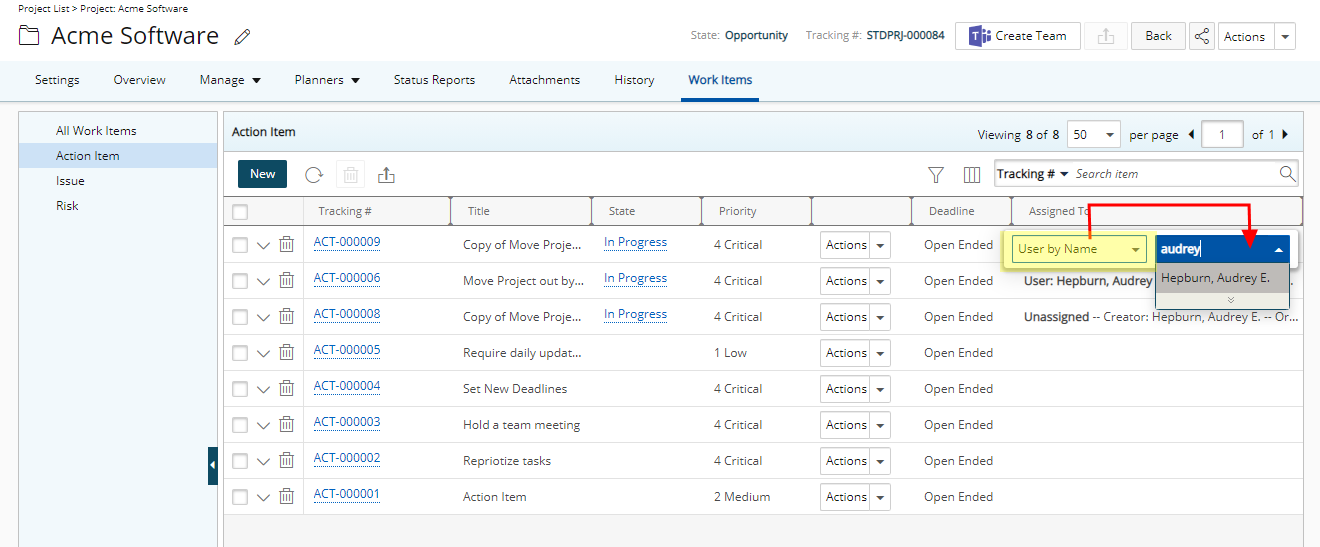The height and width of the screenshot is (547, 1320).
Task: Select Hepburn, Audrey E. from the suggestions
Action: 1216,278
